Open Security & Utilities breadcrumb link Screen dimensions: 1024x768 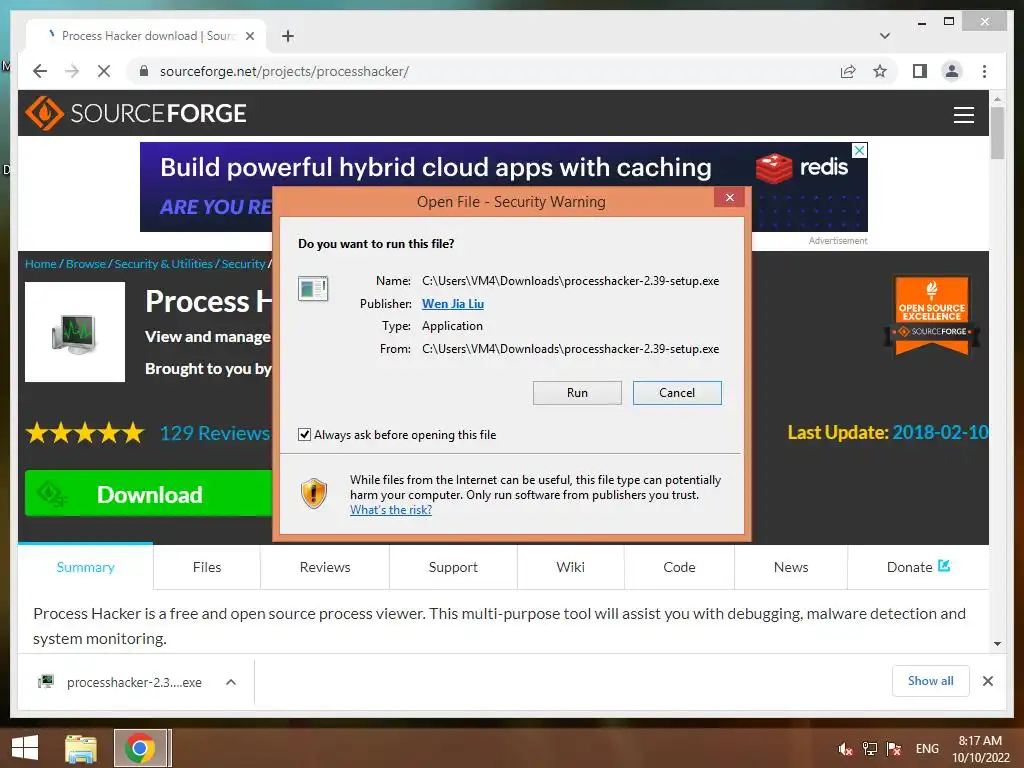tap(163, 264)
